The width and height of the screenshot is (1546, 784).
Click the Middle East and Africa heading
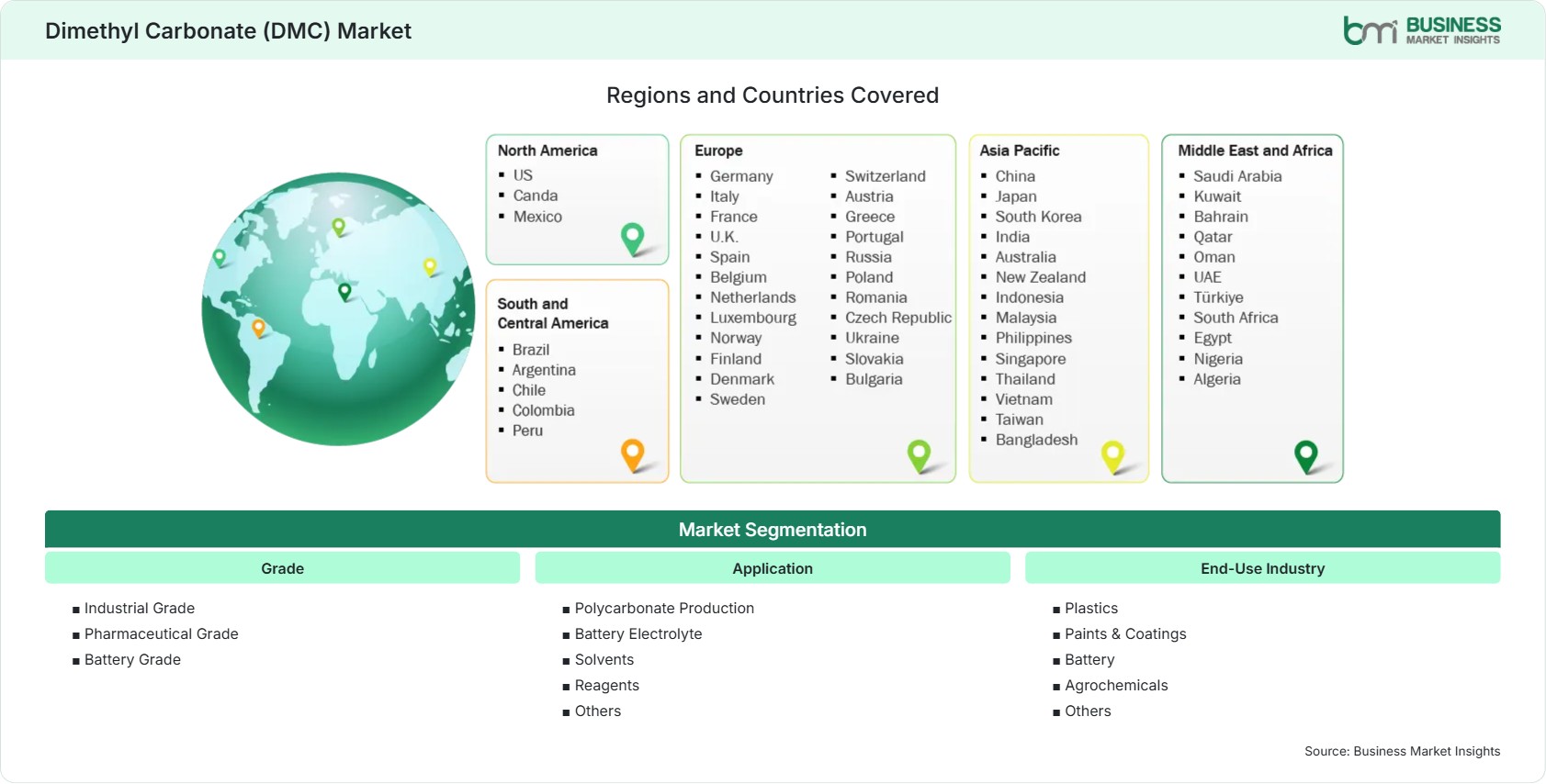pos(1255,151)
